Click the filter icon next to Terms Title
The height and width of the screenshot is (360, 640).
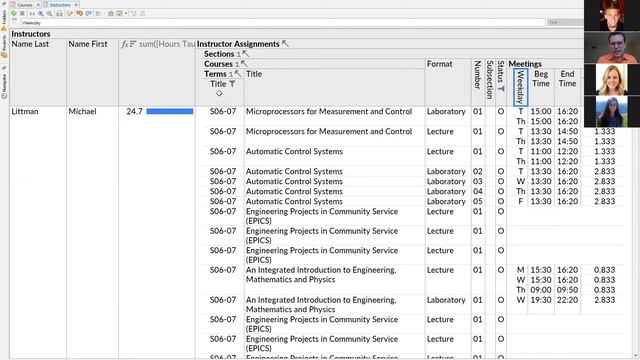232,84
